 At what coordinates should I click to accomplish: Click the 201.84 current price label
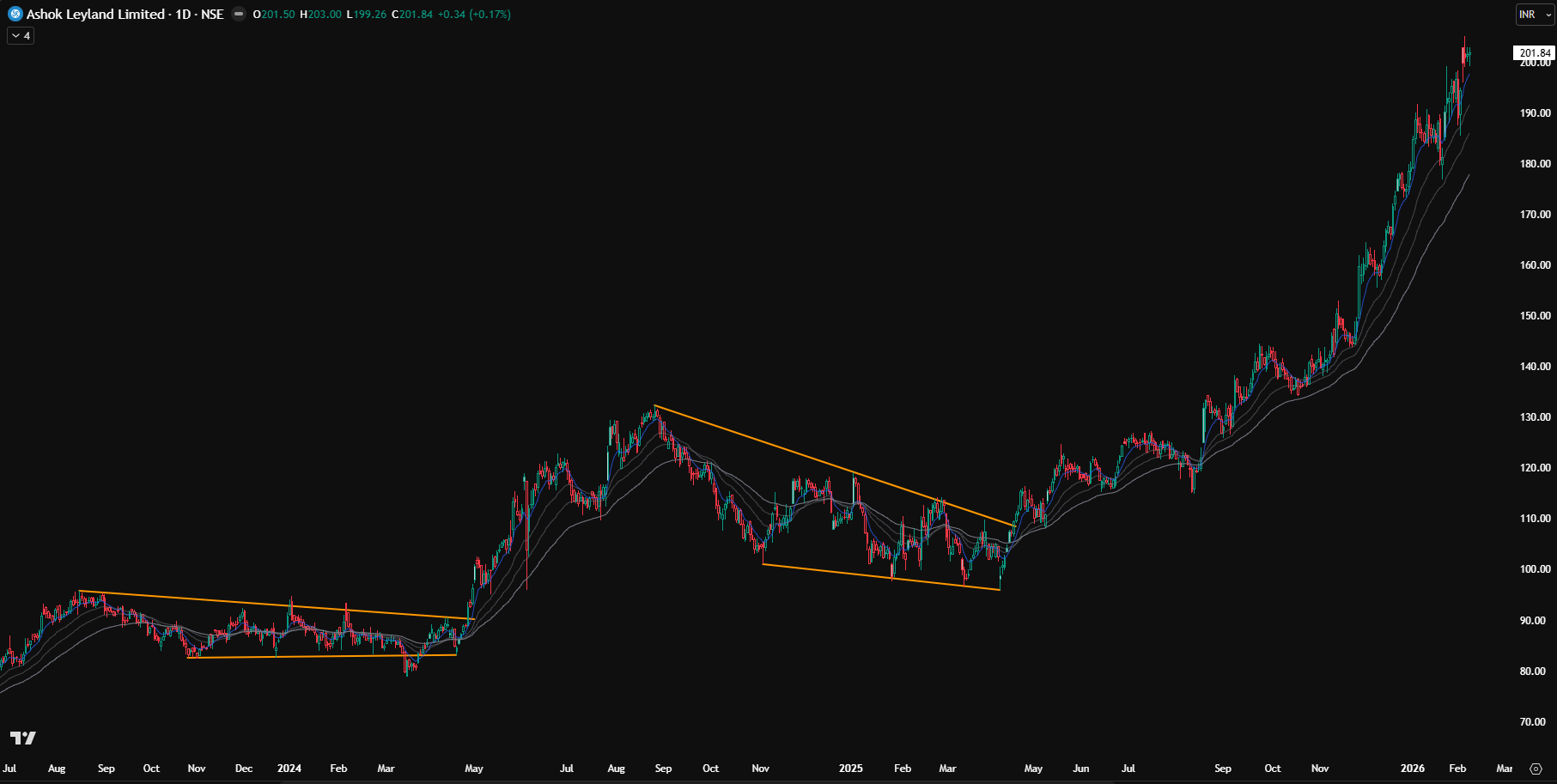coord(1534,53)
